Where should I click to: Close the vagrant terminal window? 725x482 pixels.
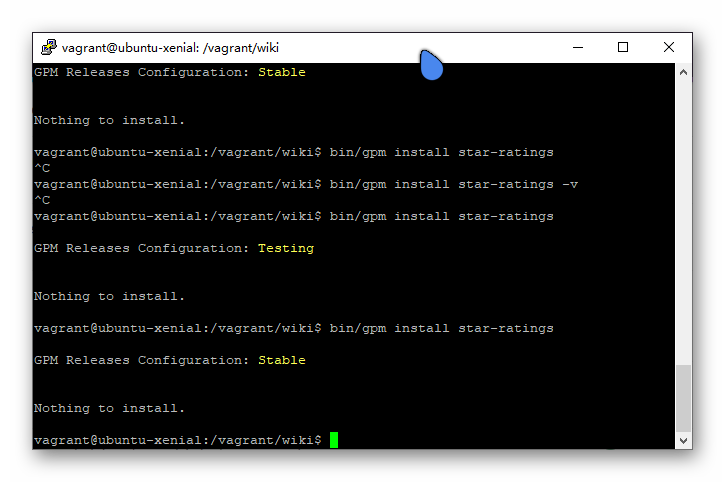coord(669,47)
